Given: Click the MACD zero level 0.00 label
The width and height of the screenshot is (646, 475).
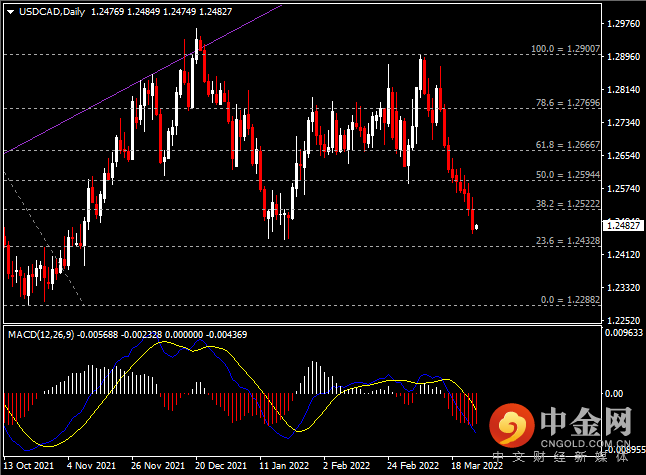Looking at the screenshot, I should point(614,394).
